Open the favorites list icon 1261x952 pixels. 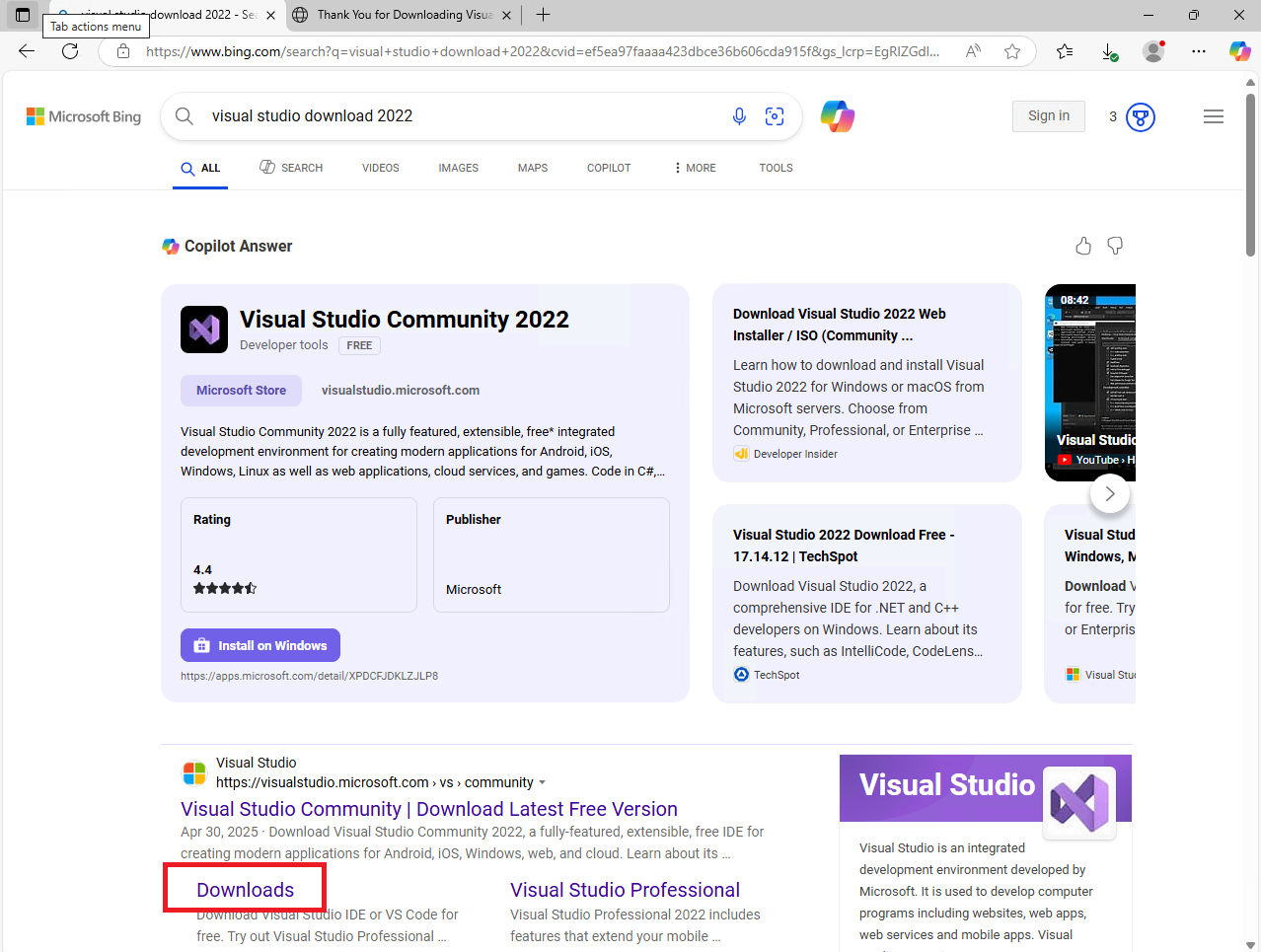(1065, 51)
